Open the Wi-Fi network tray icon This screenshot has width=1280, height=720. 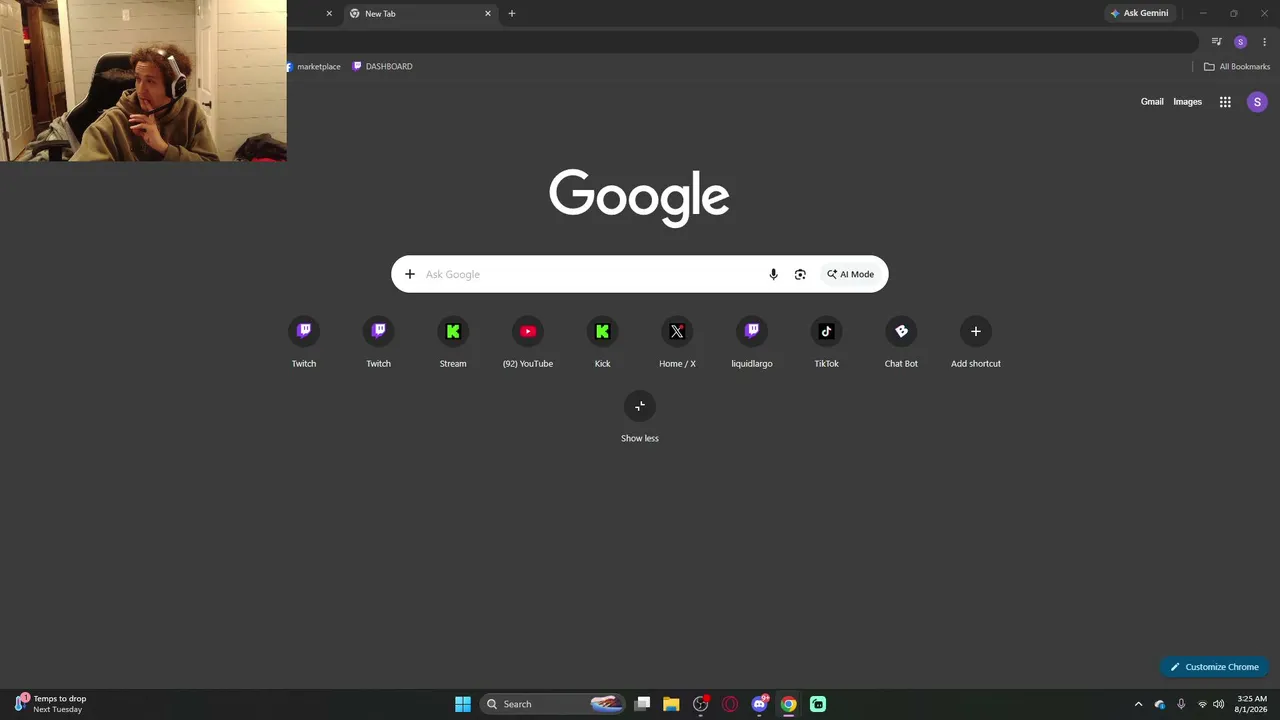pos(1202,704)
